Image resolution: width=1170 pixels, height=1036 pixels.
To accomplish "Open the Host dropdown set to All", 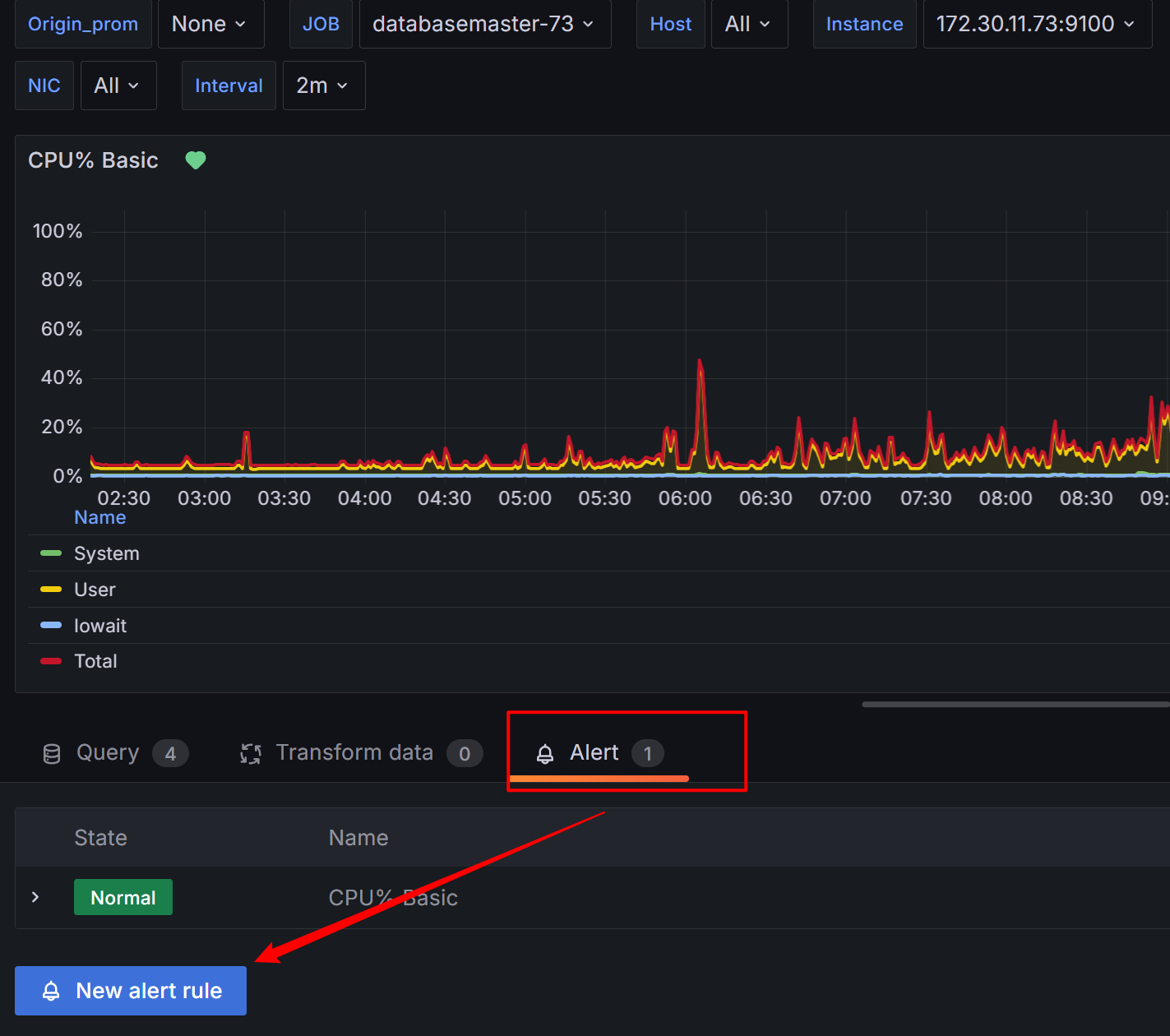I will [749, 24].
